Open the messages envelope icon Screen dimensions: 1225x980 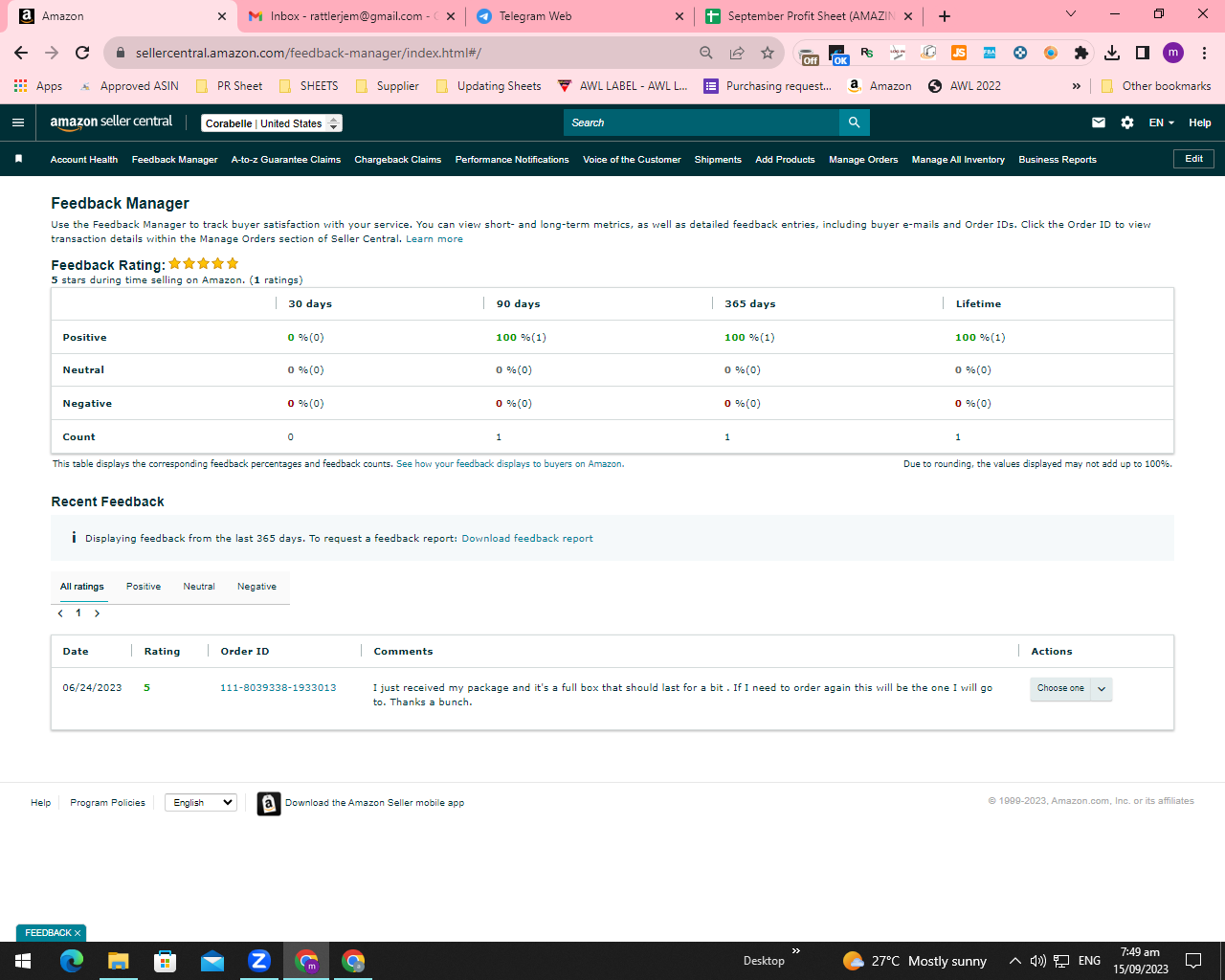[1099, 122]
